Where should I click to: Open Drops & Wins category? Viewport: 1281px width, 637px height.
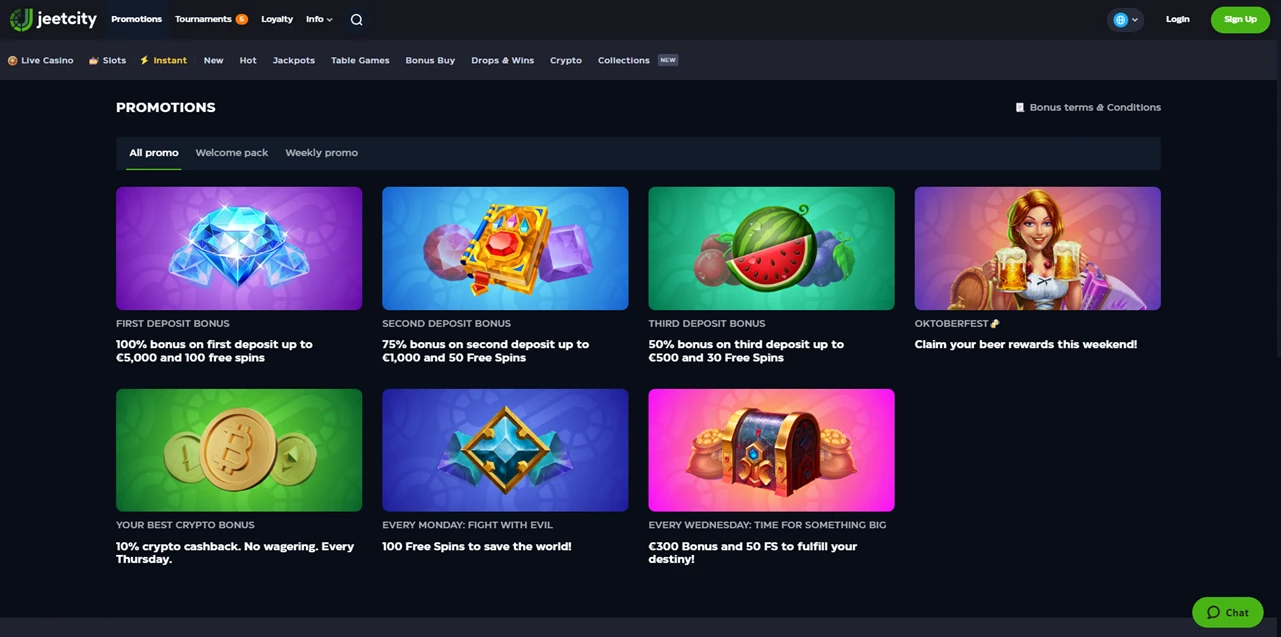coord(503,60)
